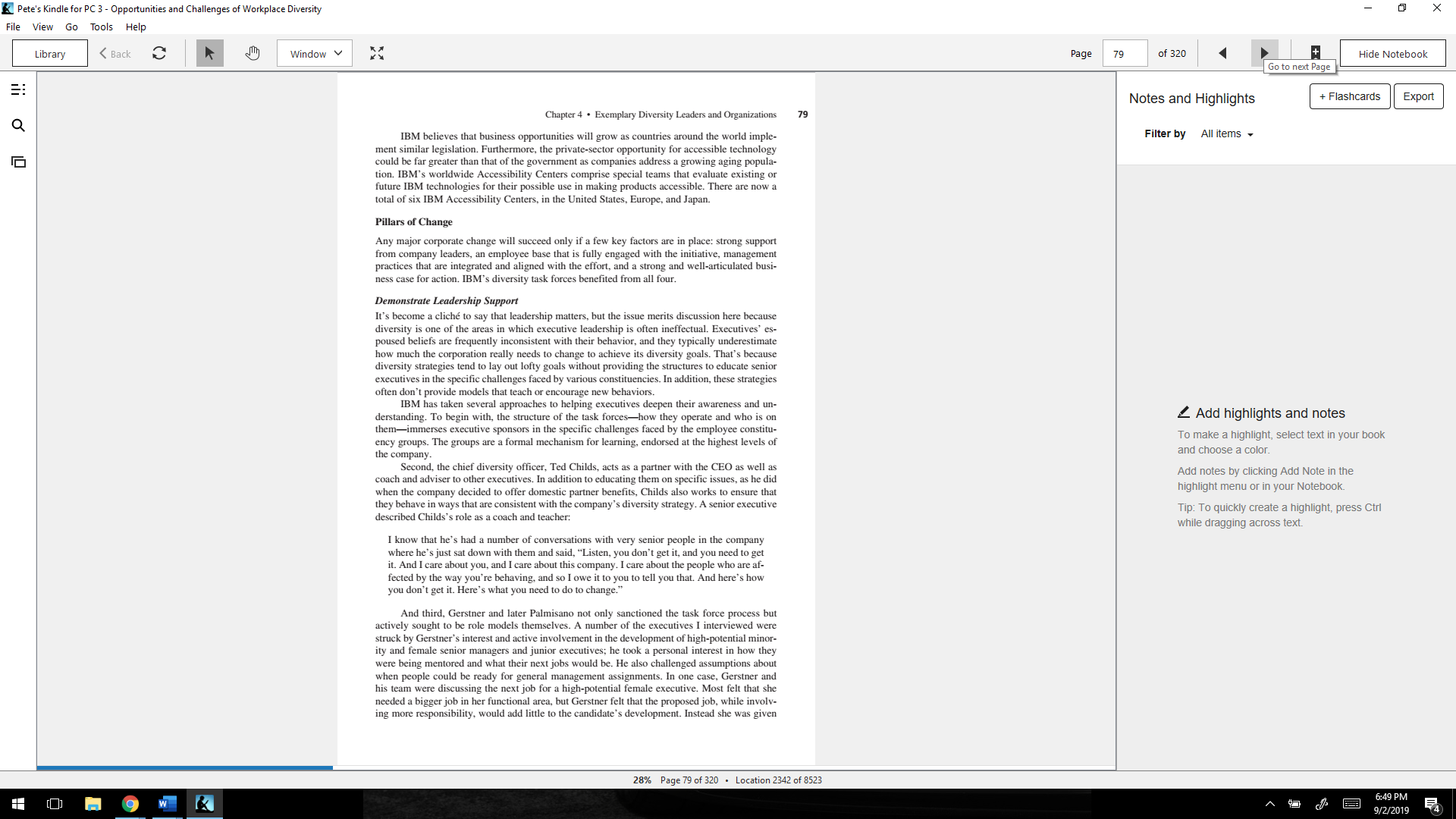Click the sync refresh icon
This screenshot has height=819, width=1456.
point(159,53)
